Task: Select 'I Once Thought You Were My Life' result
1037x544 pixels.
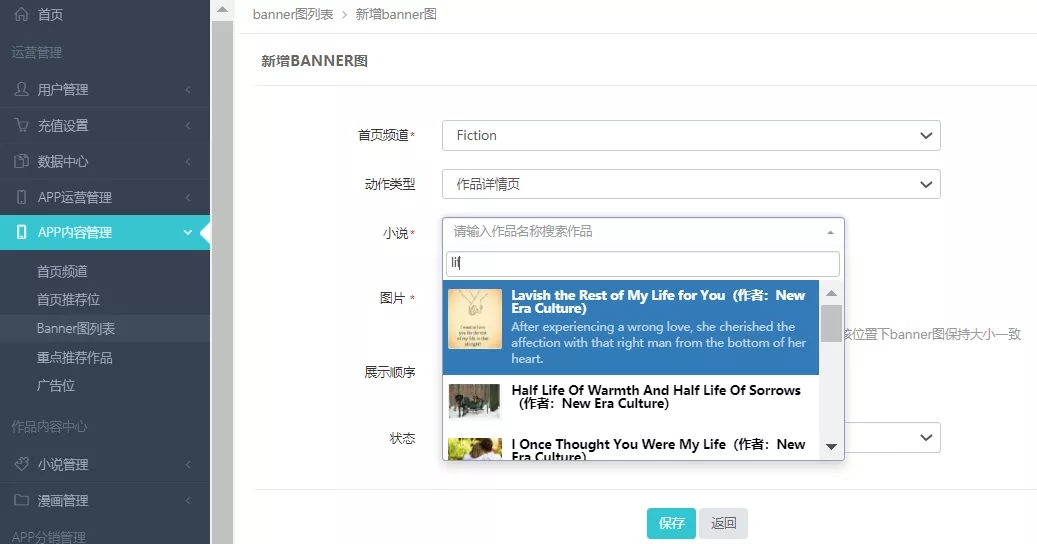Action: tap(631, 445)
